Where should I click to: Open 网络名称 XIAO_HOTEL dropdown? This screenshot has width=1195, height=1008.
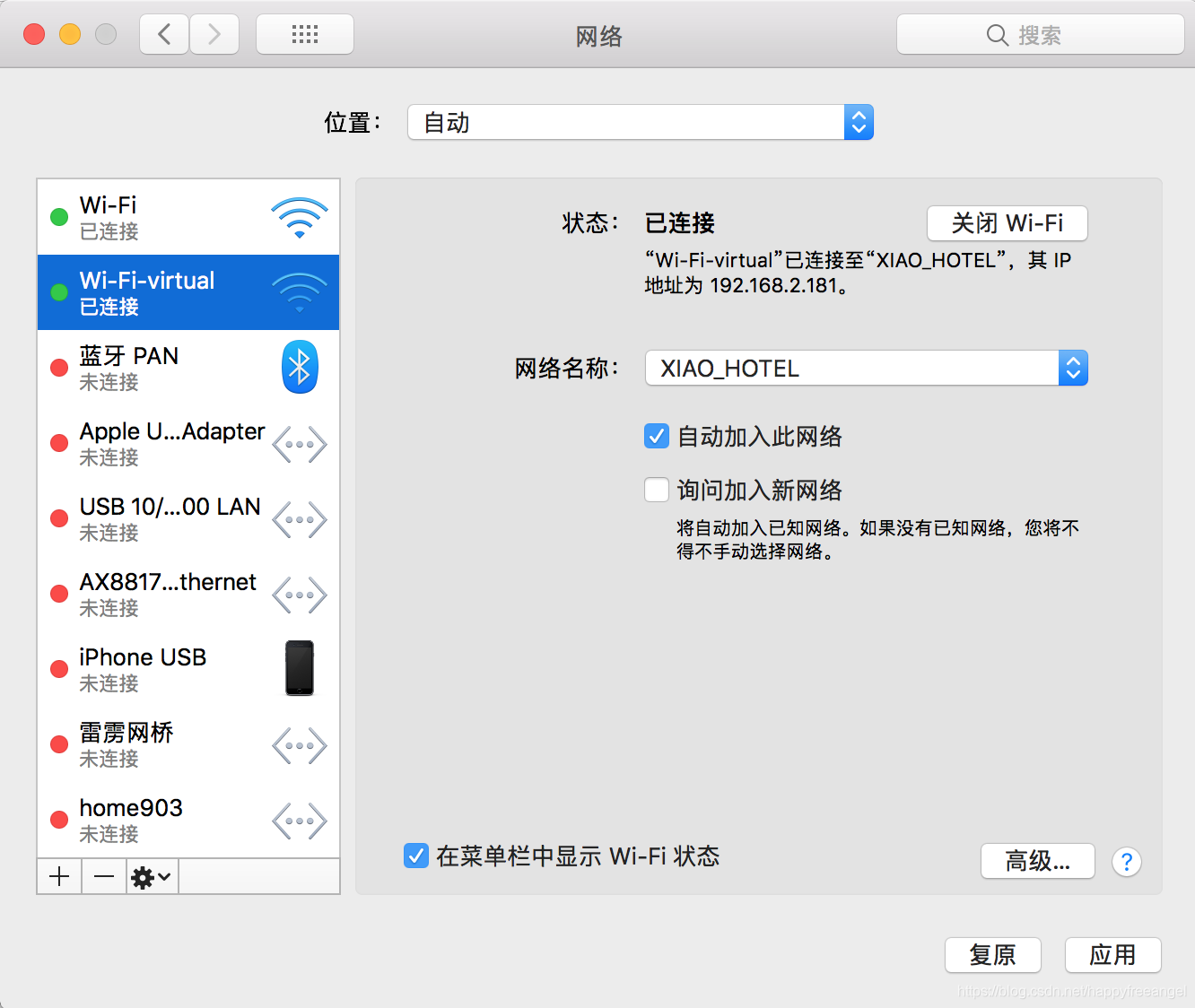(866, 368)
